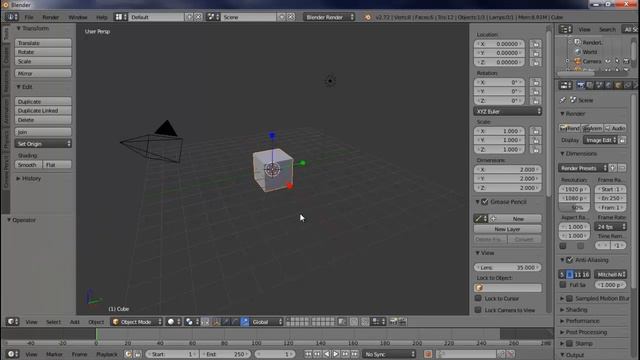
Task: Open the Render menu in top bar
Action: coord(51,17)
